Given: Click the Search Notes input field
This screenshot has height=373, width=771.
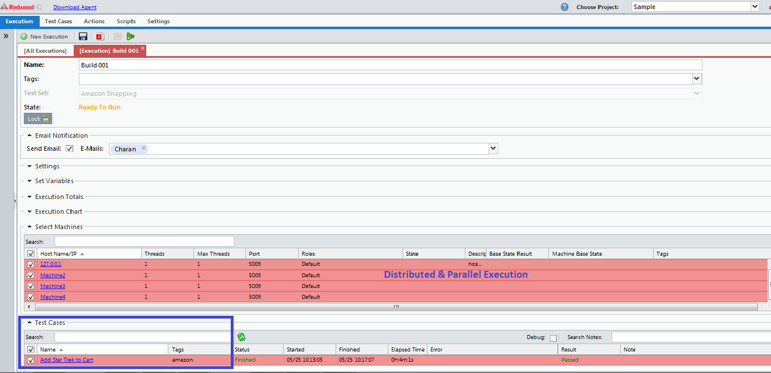Looking at the screenshot, I should [691, 337].
